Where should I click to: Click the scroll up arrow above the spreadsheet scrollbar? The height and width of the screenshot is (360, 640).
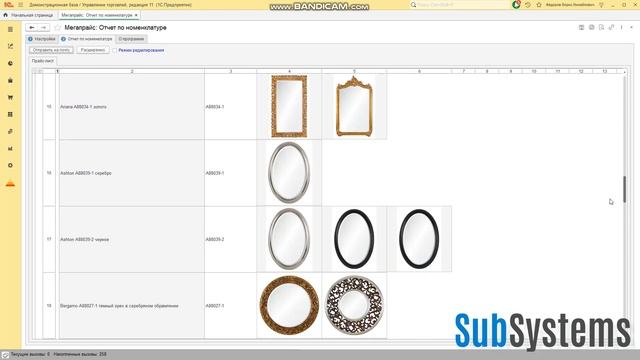(x=624, y=72)
